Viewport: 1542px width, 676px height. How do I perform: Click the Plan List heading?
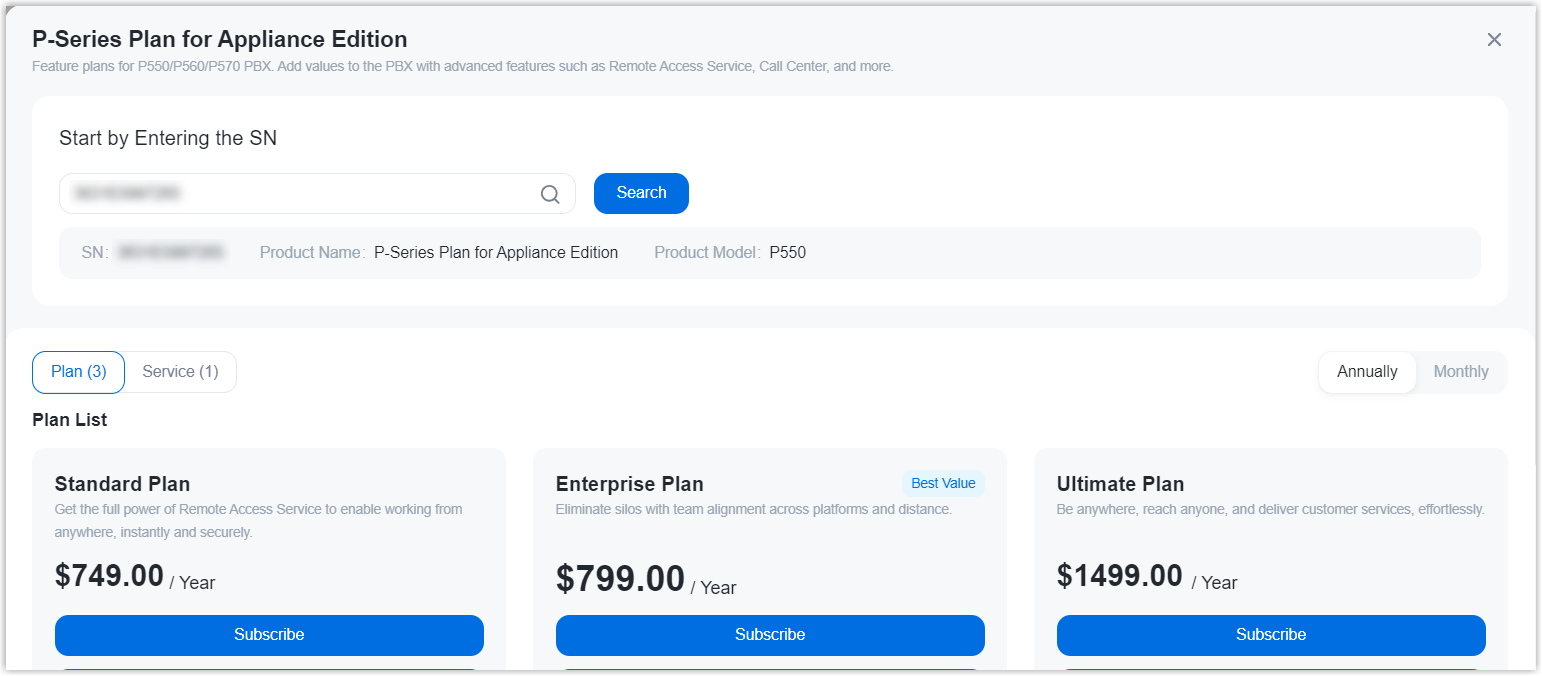point(70,420)
